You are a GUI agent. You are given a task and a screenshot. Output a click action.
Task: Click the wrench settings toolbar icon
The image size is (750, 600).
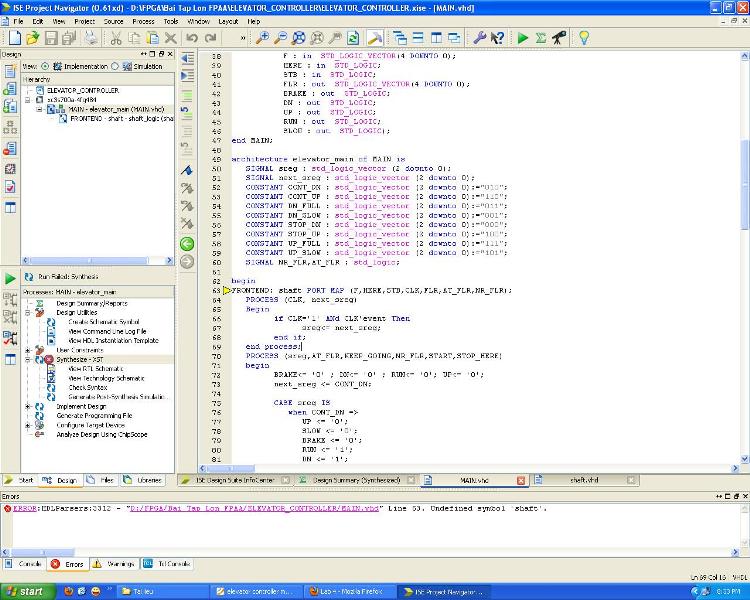pos(478,38)
